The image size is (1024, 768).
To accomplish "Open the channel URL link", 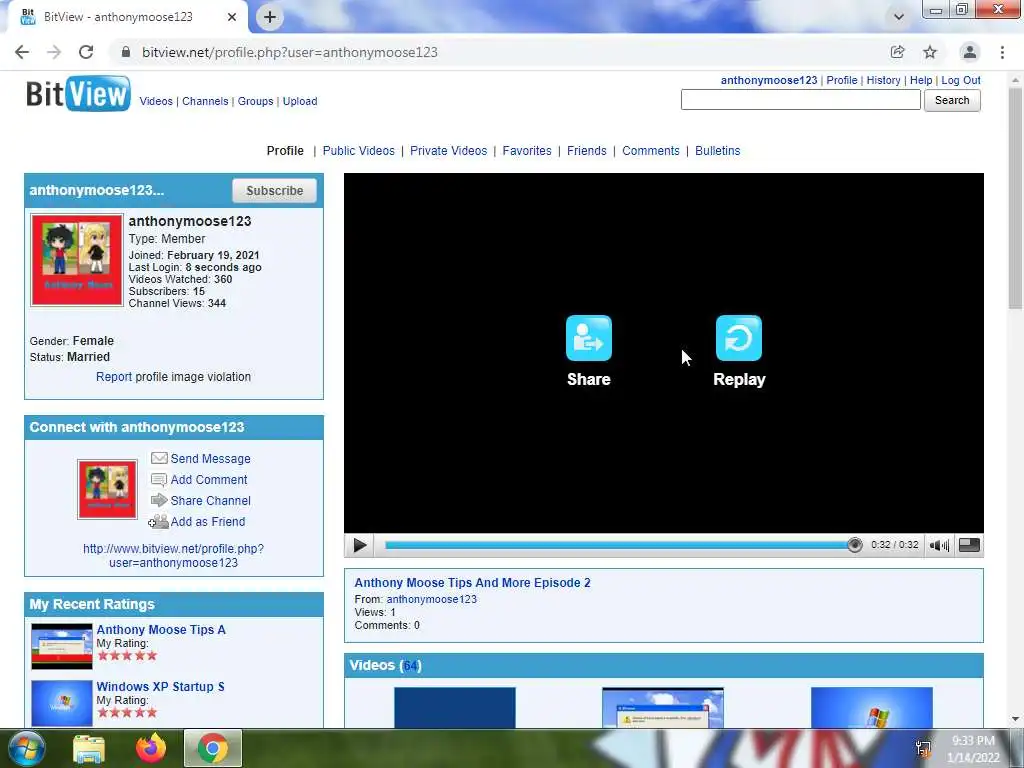I will pos(174,556).
